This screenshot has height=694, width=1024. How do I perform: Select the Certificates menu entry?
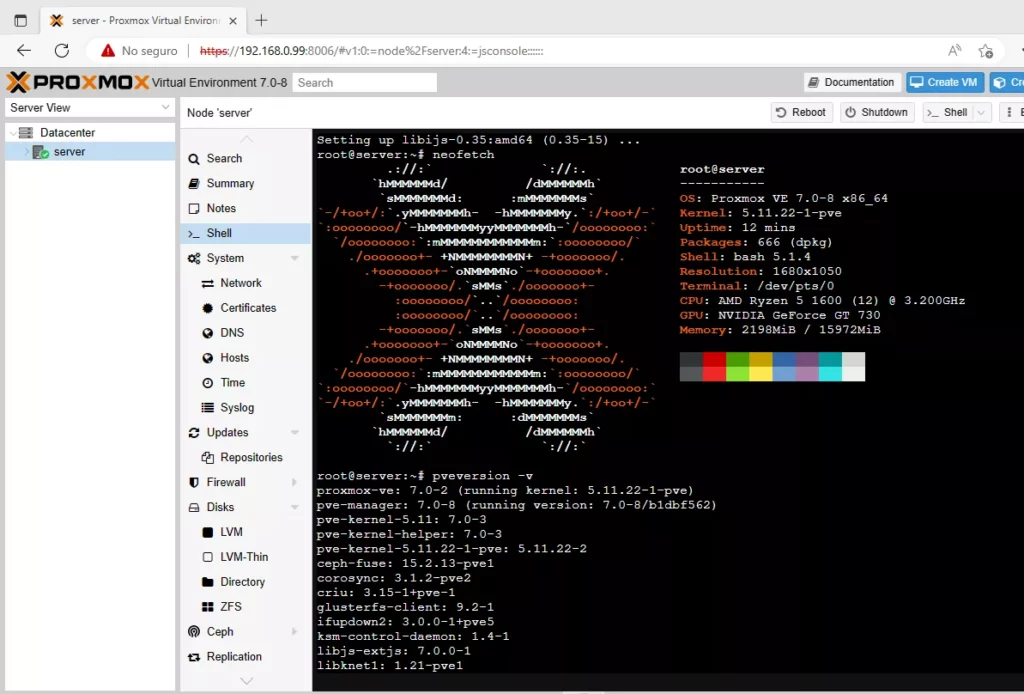(x=247, y=308)
